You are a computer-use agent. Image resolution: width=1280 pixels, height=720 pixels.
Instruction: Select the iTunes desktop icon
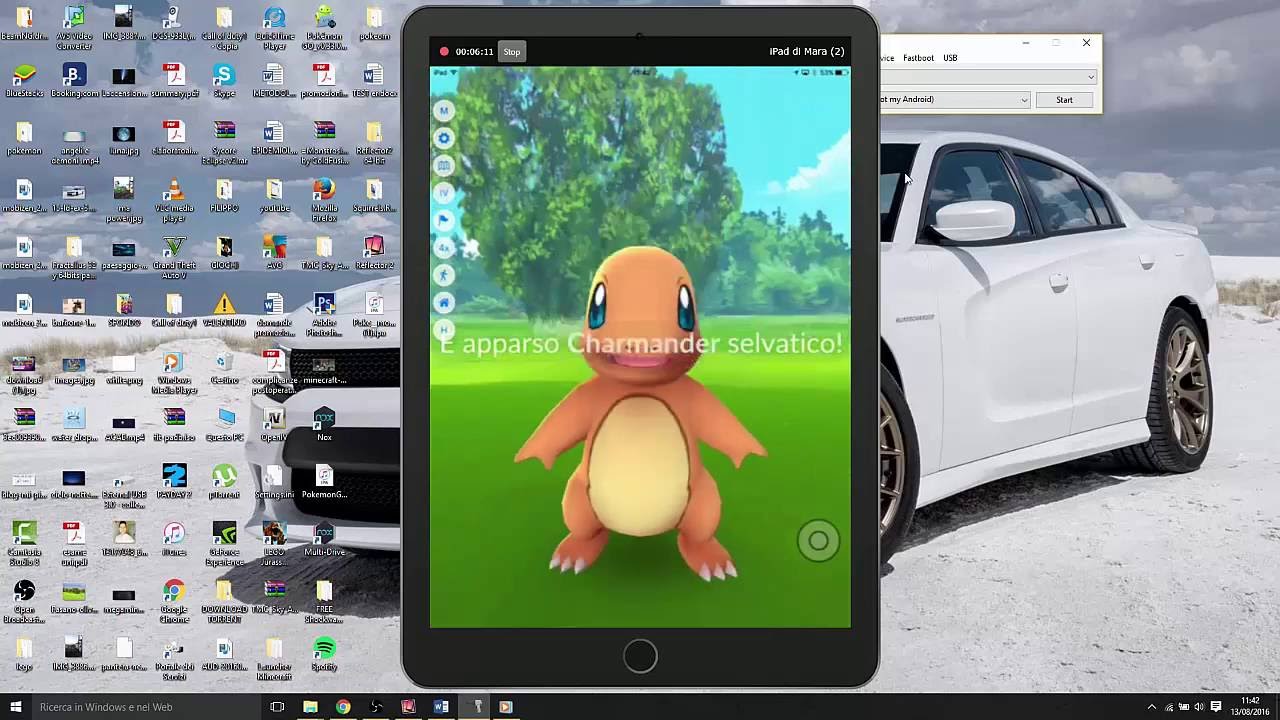[174, 540]
